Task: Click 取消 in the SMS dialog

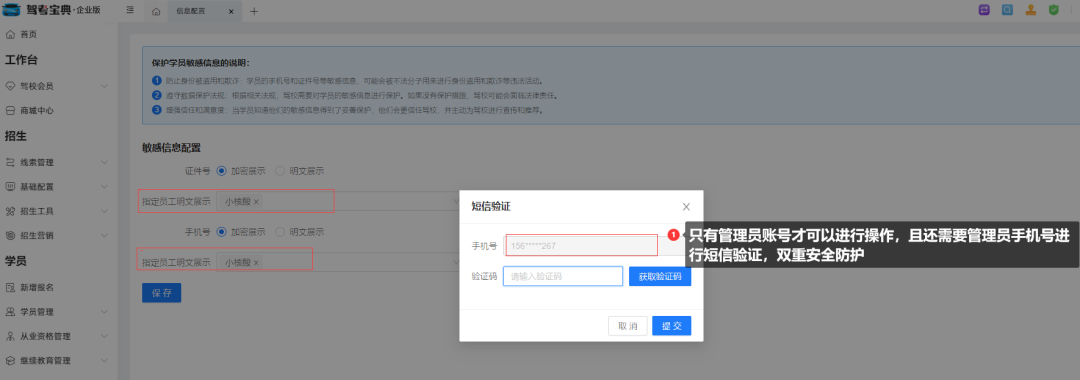Action: click(x=627, y=326)
